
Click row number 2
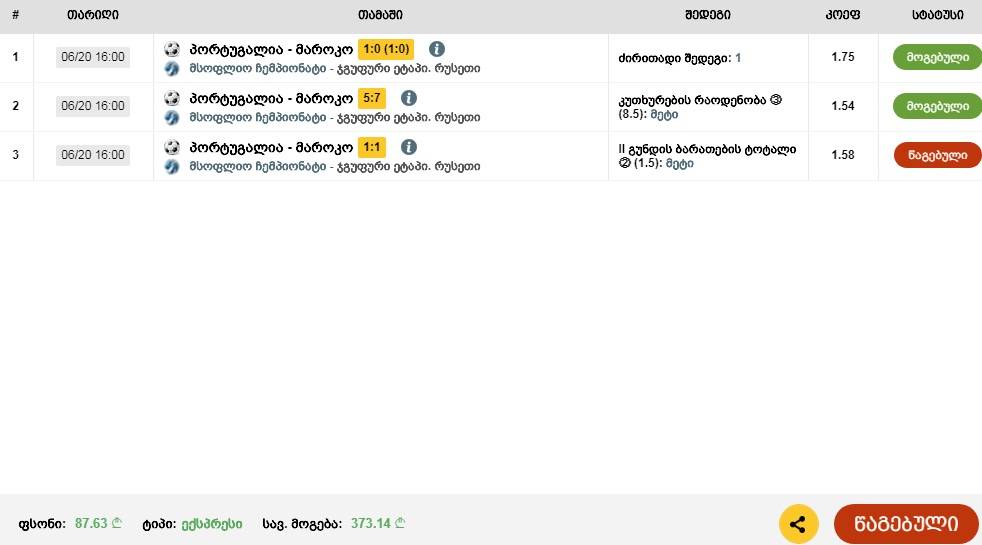16,106
